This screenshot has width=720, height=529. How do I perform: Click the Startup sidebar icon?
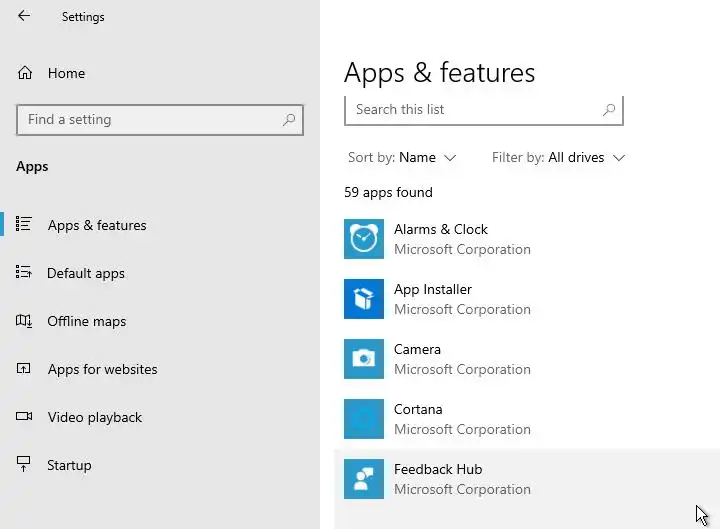coord(25,465)
